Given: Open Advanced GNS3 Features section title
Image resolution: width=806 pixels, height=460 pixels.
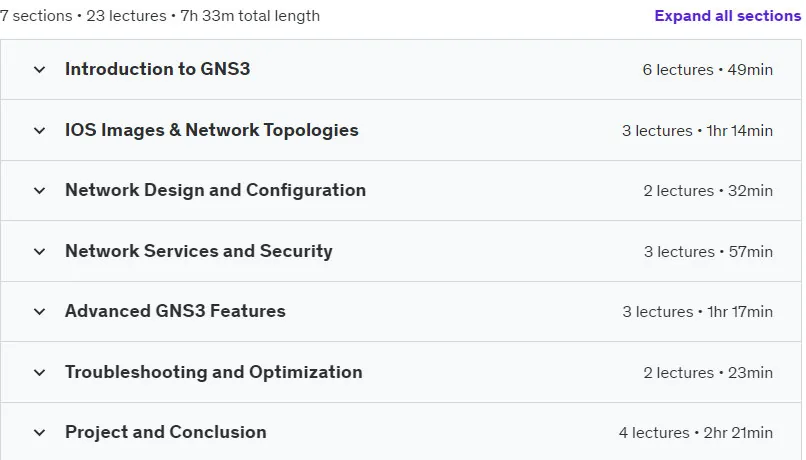Looking at the screenshot, I should [175, 311].
